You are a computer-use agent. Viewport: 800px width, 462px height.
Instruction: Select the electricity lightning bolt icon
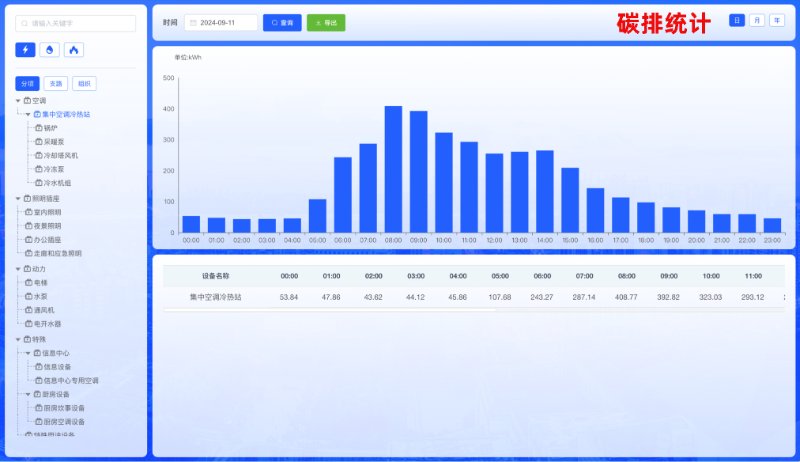[x=25, y=50]
